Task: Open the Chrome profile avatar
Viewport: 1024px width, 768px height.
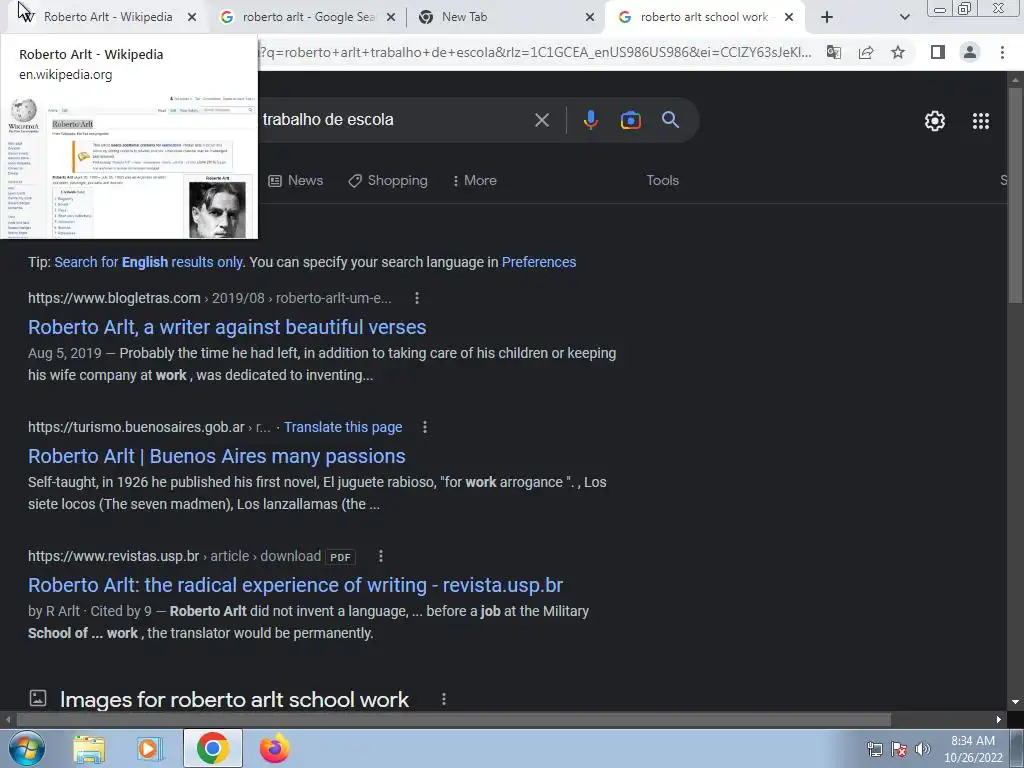Action: (970, 52)
